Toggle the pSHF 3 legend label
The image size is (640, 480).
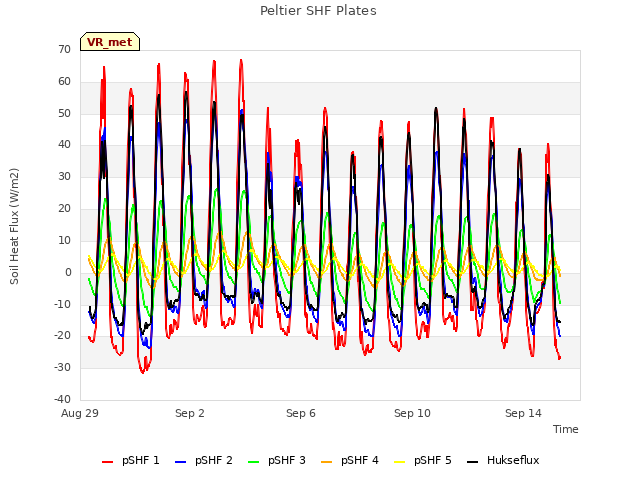287,460
